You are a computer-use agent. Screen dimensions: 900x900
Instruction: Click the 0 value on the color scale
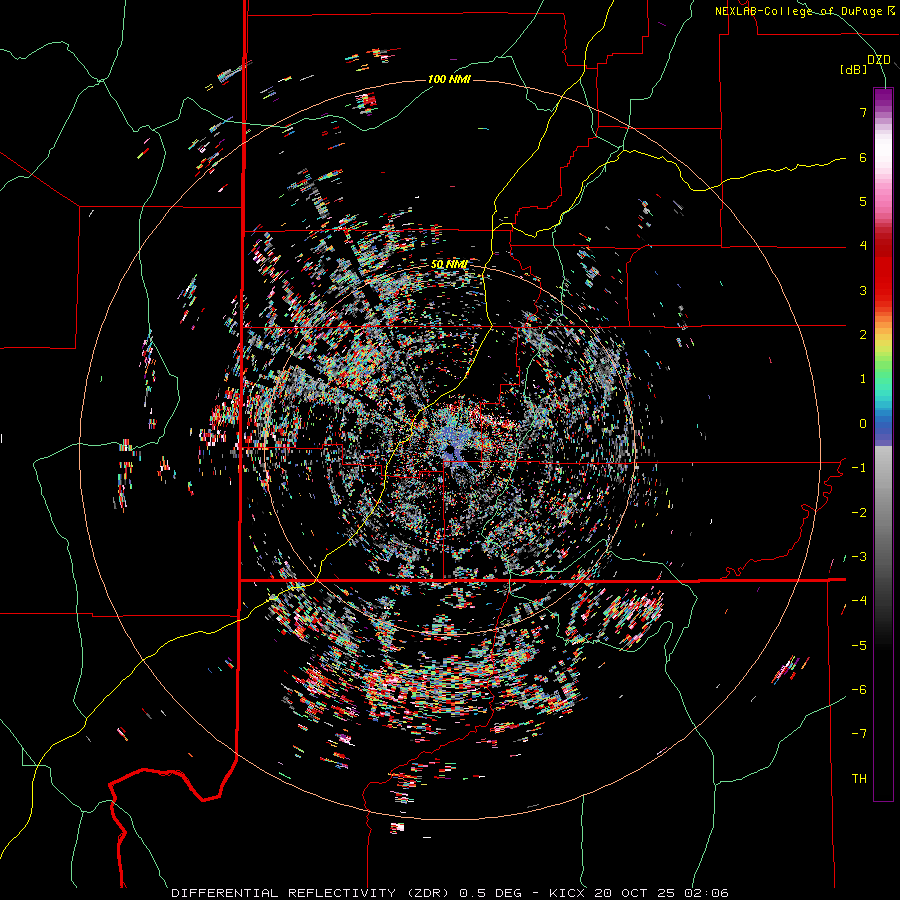[x=863, y=424]
